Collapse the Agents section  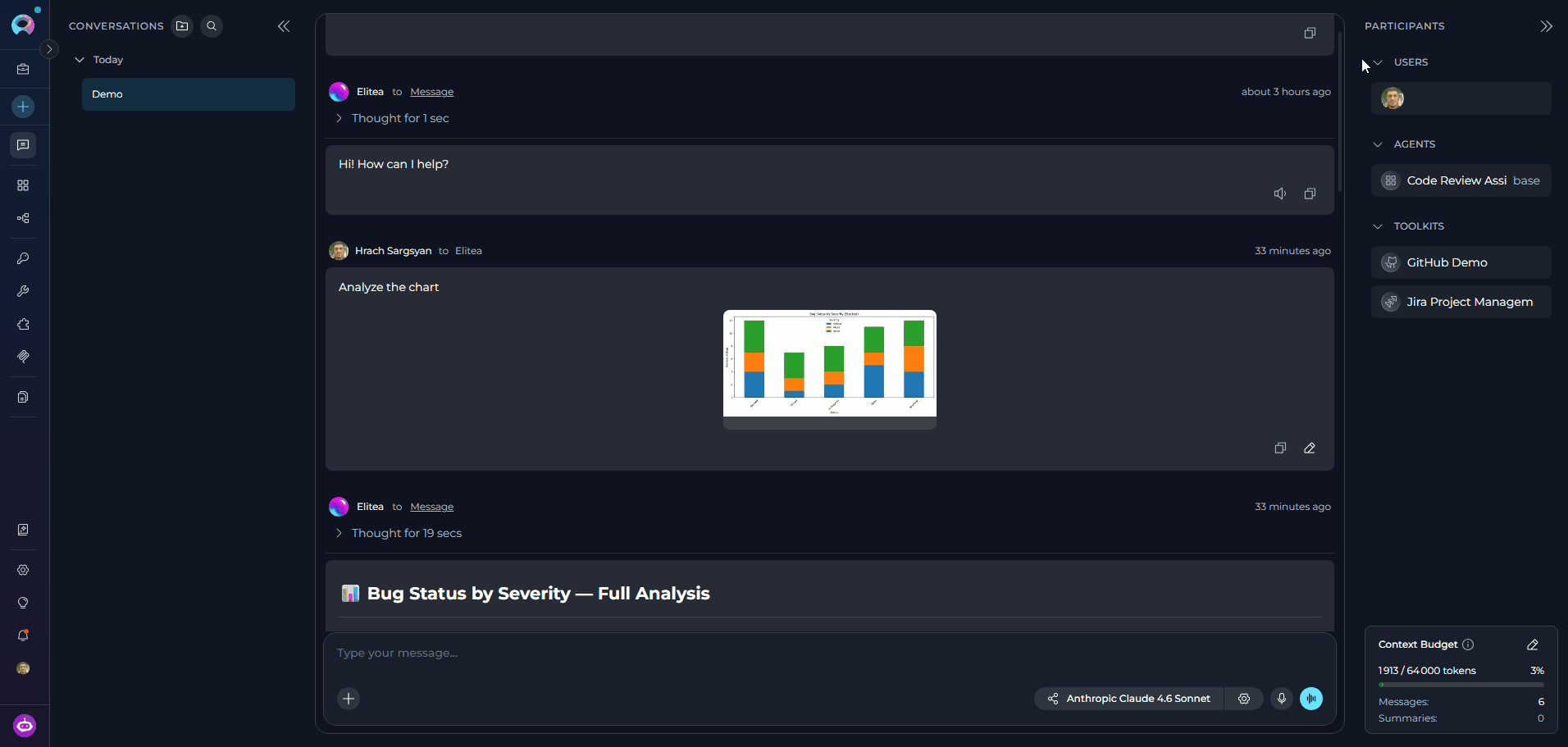pyautogui.click(x=1378, y=144)
